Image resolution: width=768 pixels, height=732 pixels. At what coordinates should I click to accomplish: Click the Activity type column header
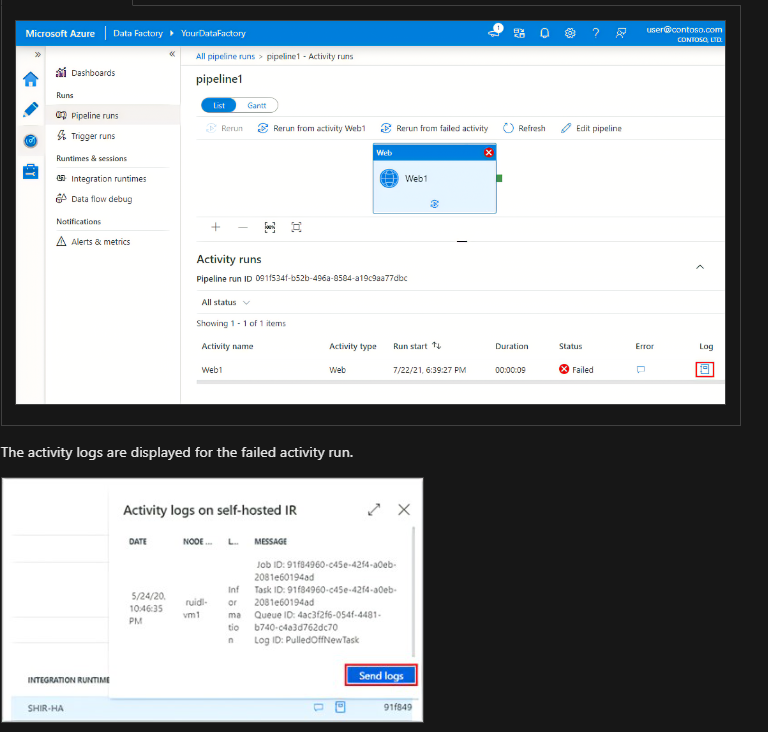pos(353,346)
